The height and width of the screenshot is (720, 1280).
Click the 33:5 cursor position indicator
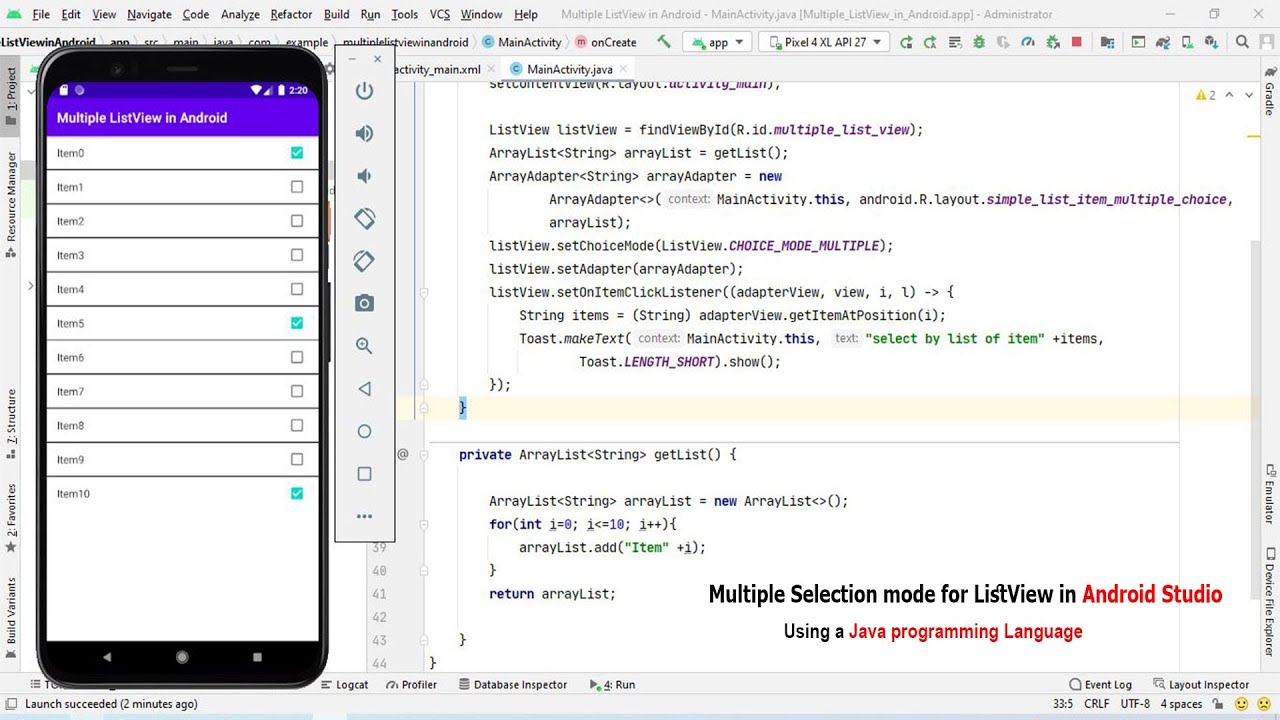coord(1062,704)
